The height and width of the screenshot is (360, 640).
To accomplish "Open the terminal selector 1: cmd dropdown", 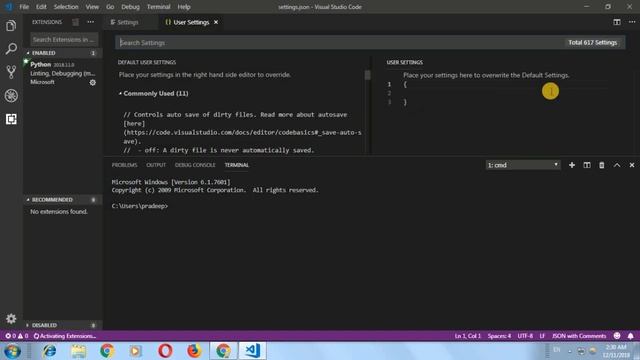I will (523, 165).
